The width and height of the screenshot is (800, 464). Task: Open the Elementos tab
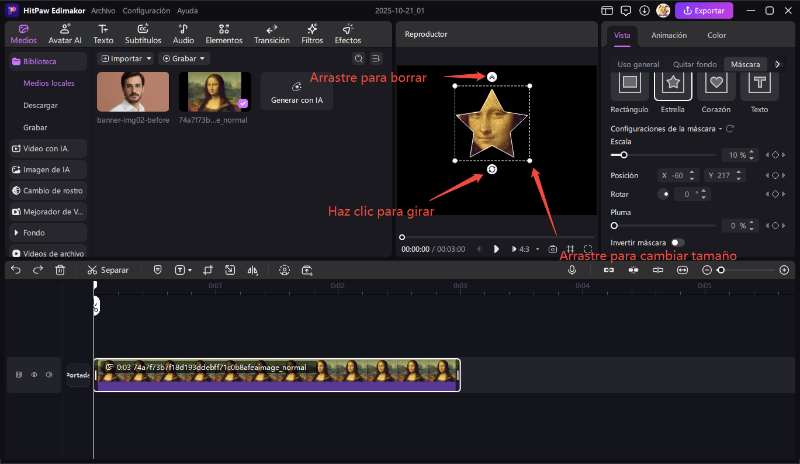click(224, 34)
